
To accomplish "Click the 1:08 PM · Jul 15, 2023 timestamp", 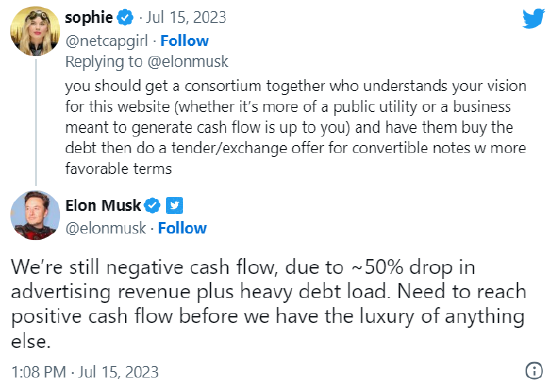I will click(85, 372).
